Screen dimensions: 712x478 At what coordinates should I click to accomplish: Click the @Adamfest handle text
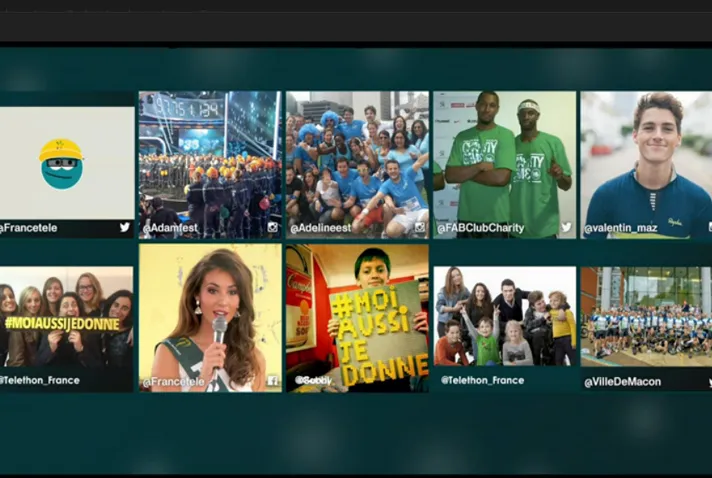170,228
